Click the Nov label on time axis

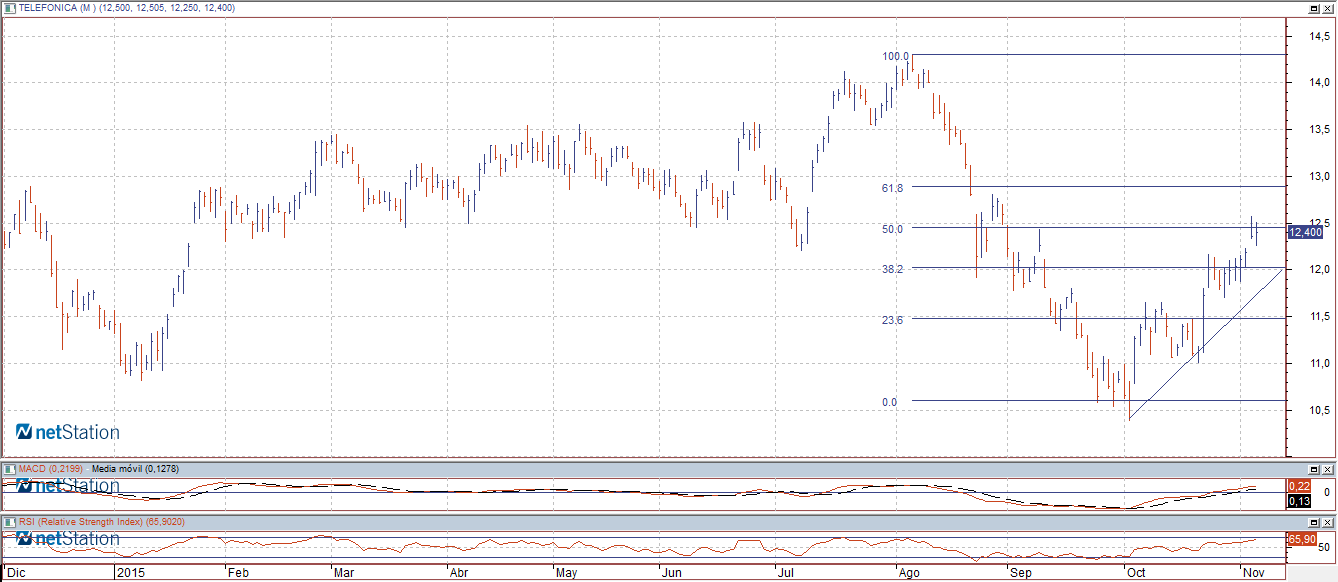pyautogui.click(x=1252, y=573)
